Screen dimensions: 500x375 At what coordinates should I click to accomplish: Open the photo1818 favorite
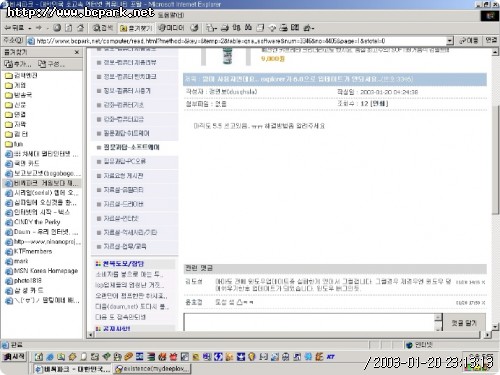(x=24, y=280)
